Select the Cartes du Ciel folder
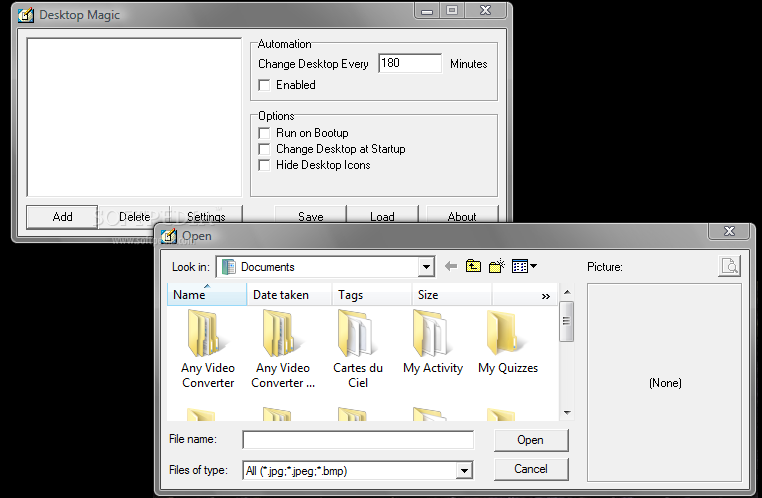The image size is (762, 498). click(358, 349)
